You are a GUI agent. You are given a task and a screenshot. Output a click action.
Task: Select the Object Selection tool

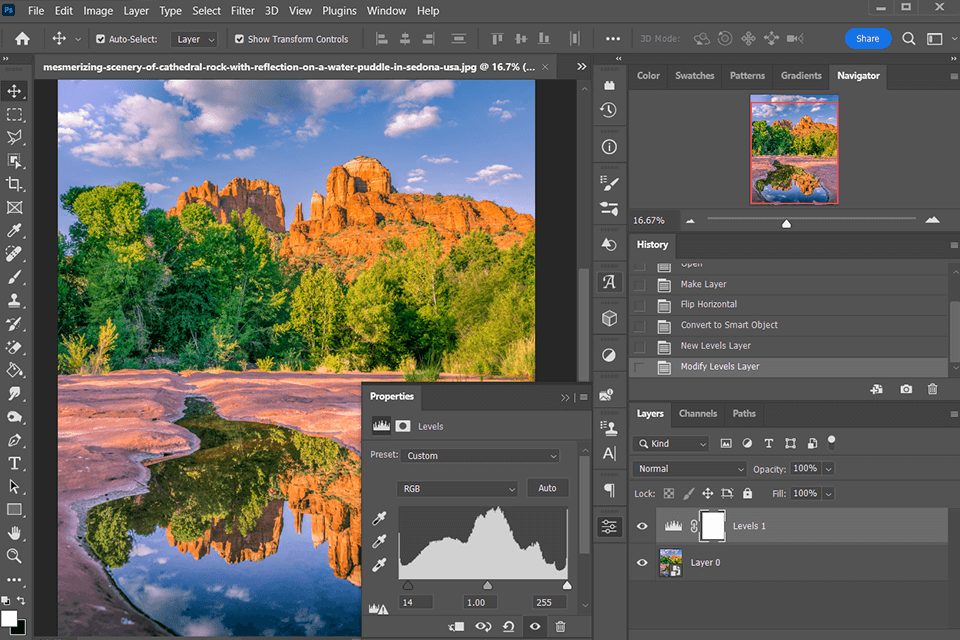[14, 161]
